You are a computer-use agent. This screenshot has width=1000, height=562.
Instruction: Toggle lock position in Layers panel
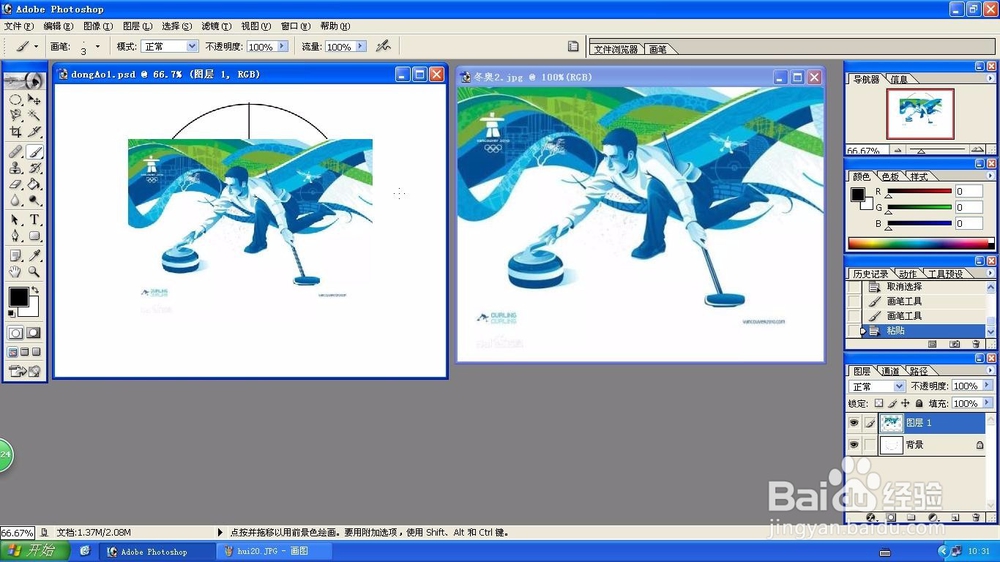tap(906, 403)
